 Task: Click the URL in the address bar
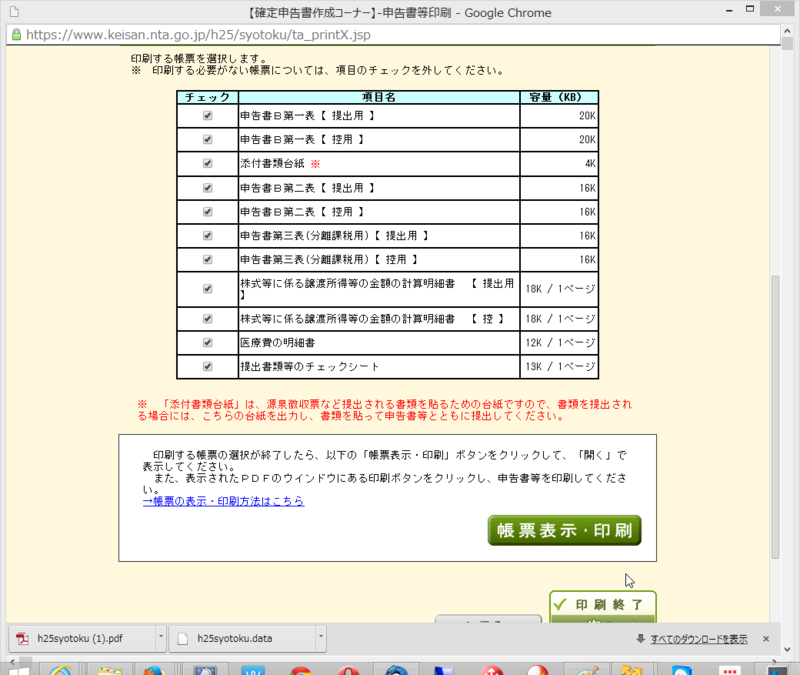tap(198, 35)
